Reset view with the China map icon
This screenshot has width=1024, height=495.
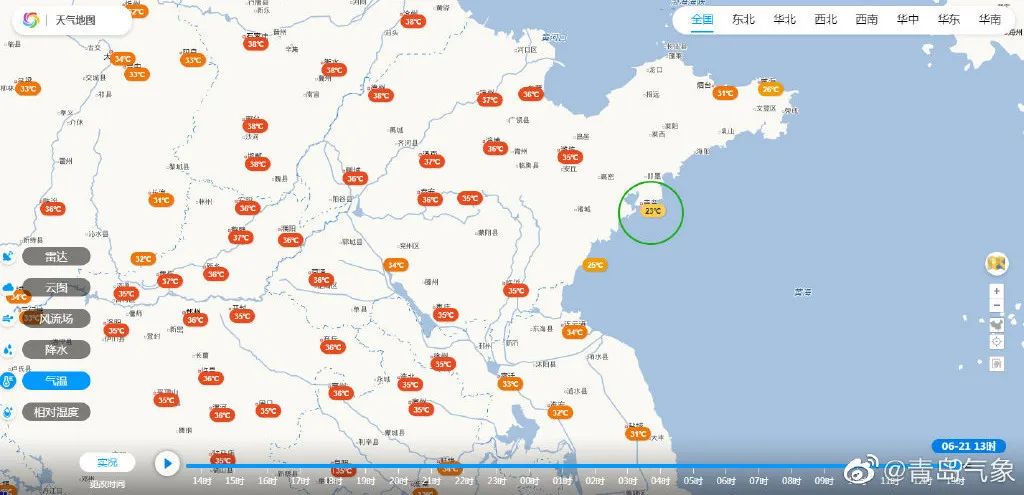(x=997, y=324)
